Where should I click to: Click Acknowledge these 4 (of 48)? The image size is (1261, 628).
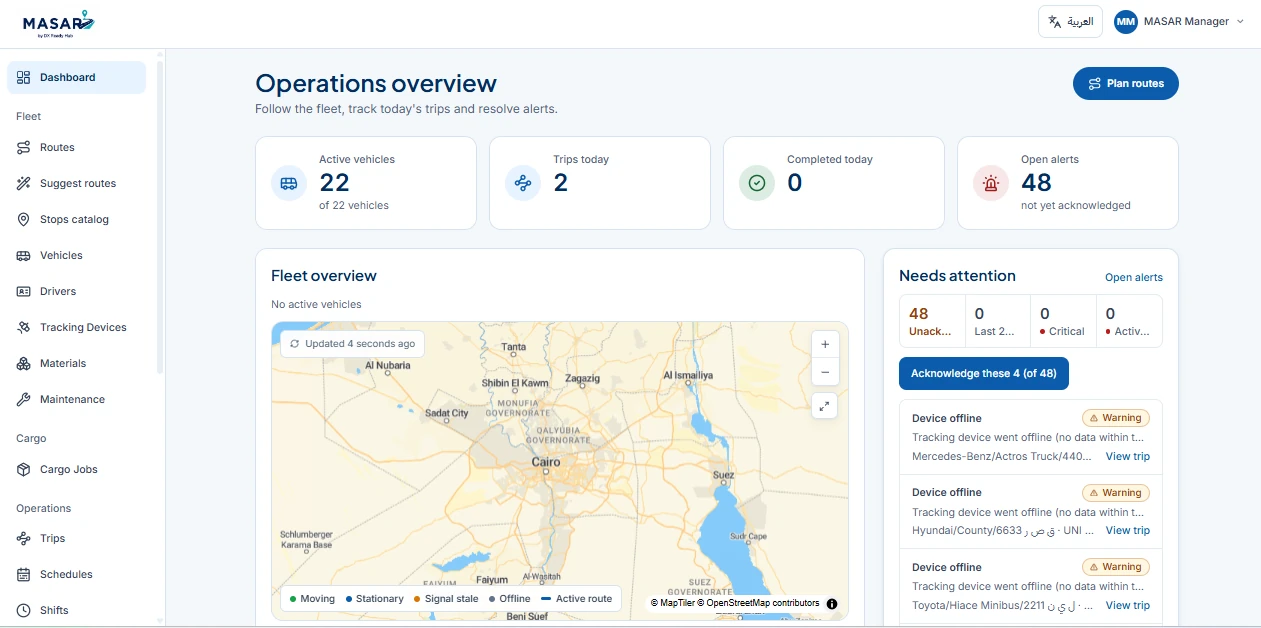tap(984, 374)
